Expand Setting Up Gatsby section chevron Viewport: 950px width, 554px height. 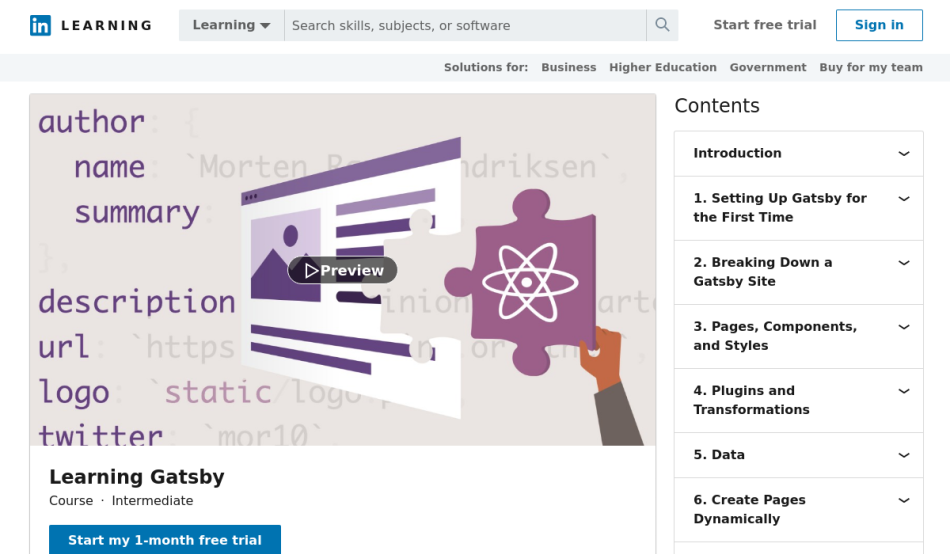point(904,199)
